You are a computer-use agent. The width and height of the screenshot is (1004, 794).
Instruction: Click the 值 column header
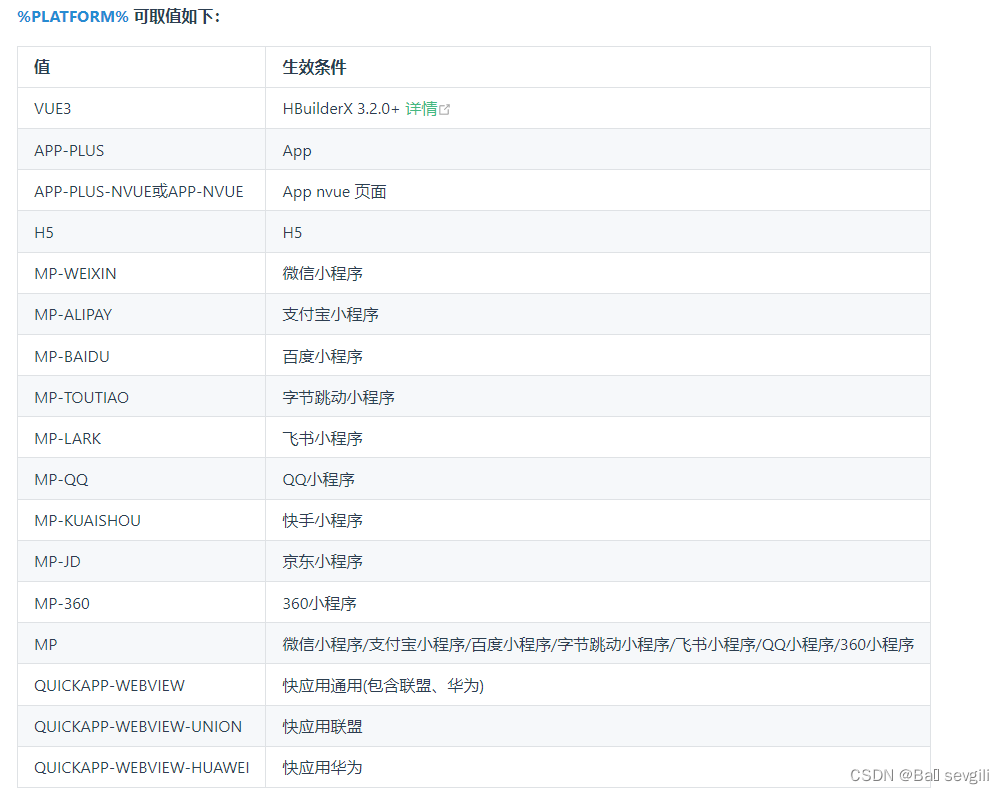point(43,67)
